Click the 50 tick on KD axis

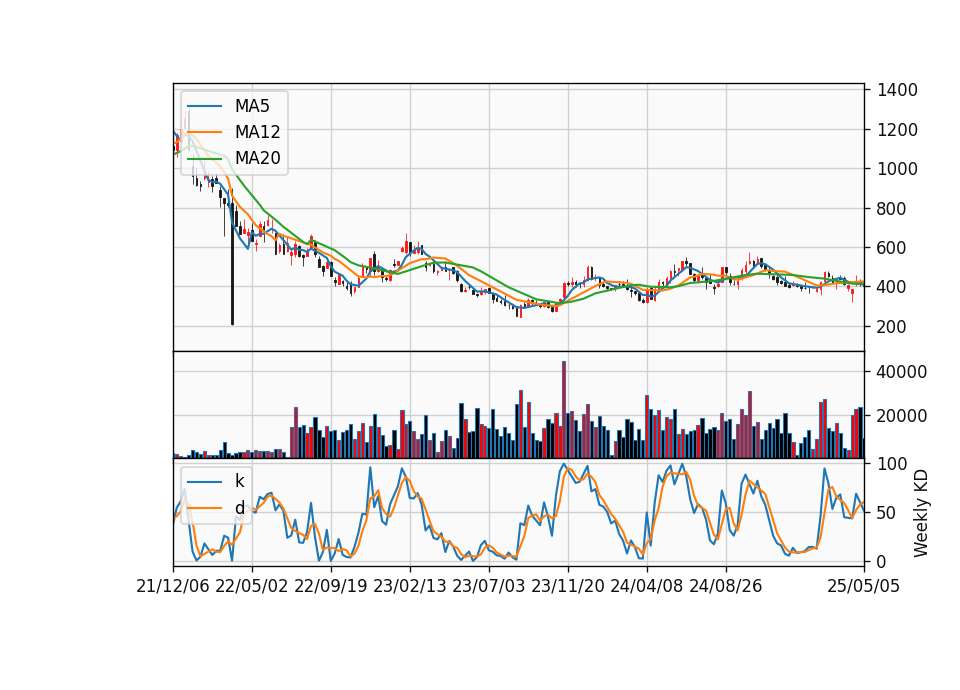[x=887, y=513]
